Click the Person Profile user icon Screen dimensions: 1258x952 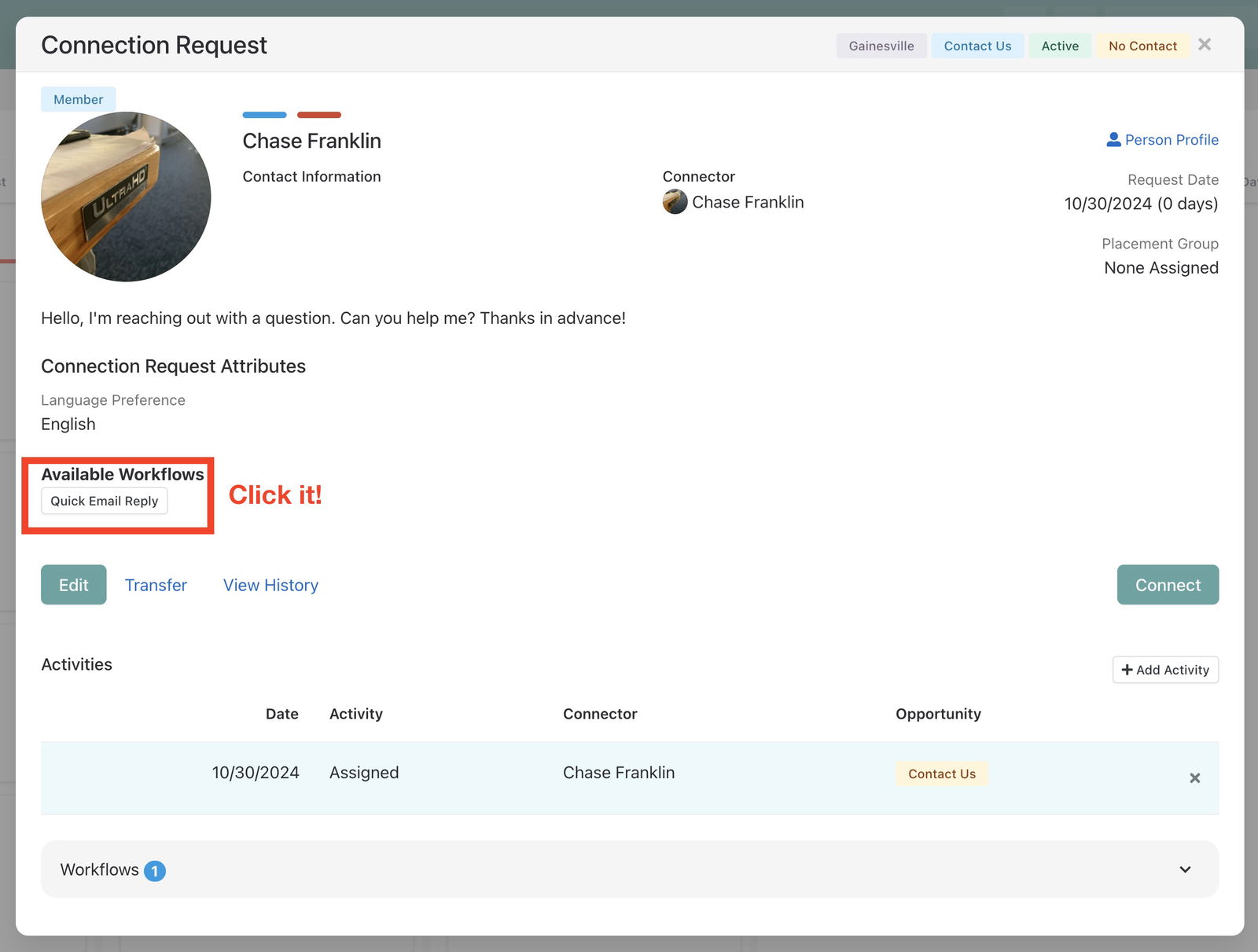coord(1113,140)
